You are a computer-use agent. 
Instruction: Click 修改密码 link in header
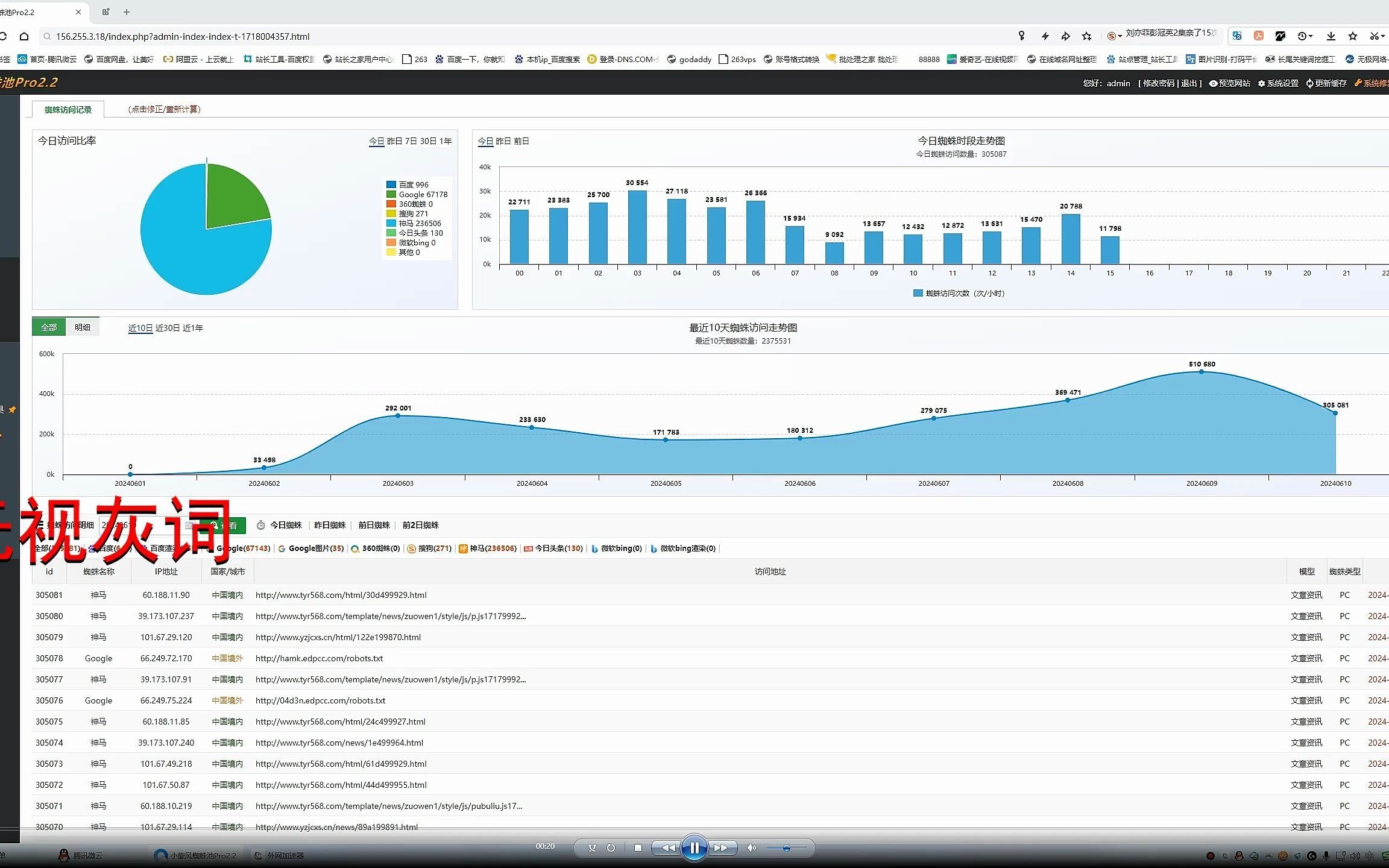[x=1158, y=83]
